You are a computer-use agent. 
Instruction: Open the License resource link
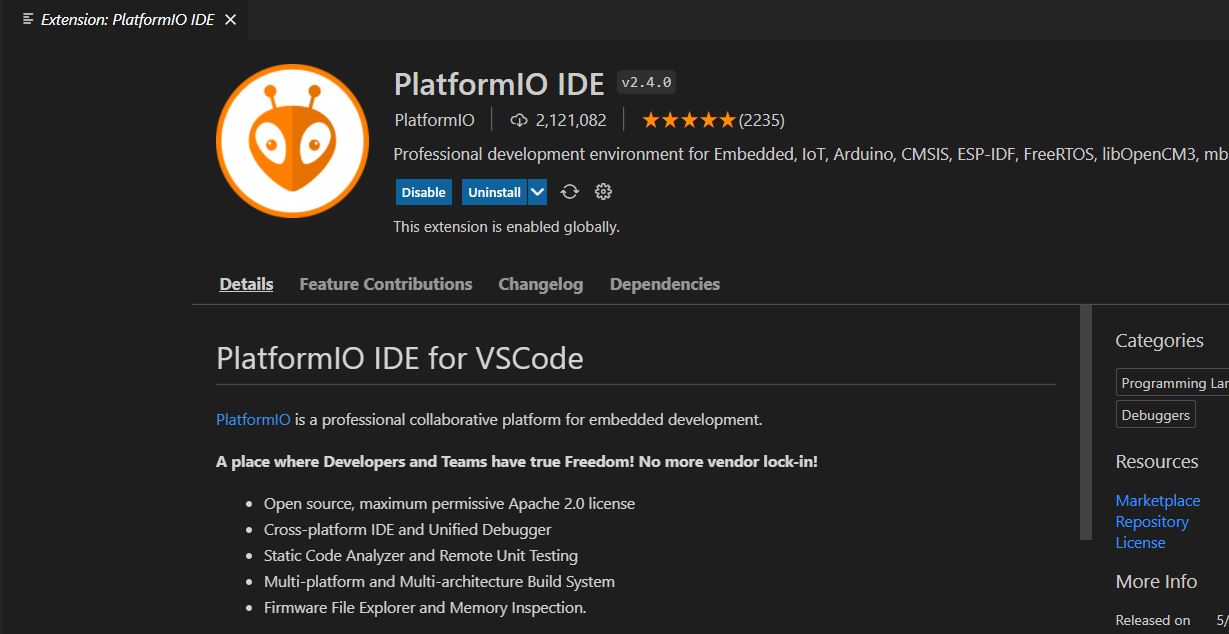1141,542
